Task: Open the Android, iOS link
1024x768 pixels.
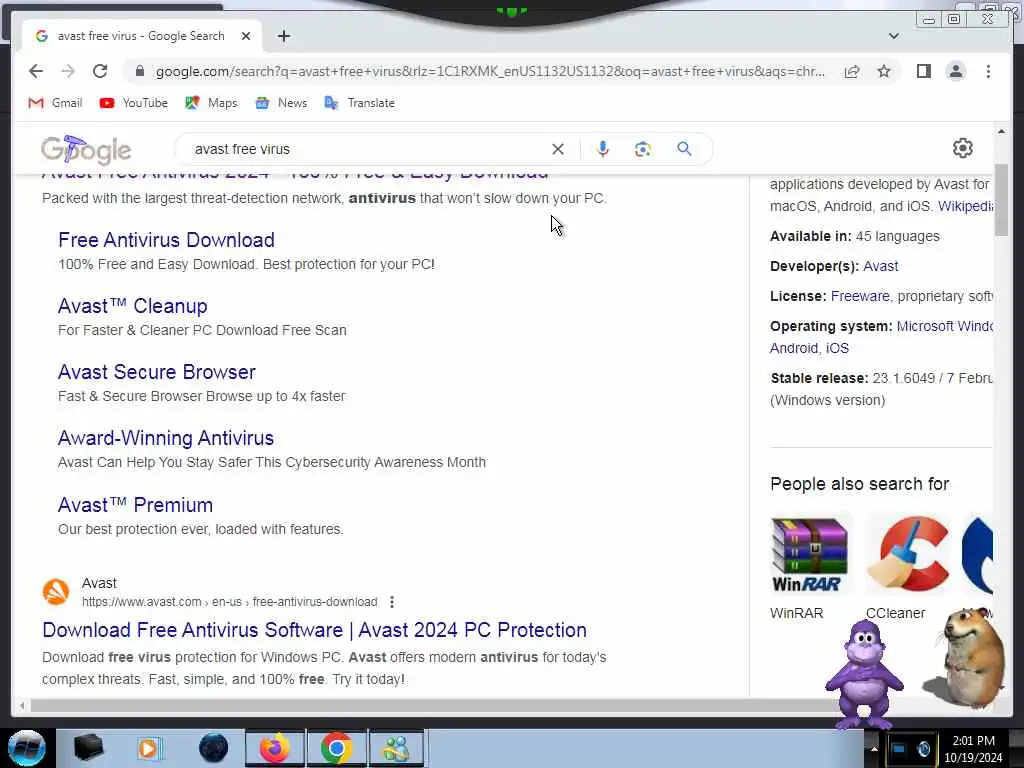Action: pyautogui.click(x=809, y=348)
